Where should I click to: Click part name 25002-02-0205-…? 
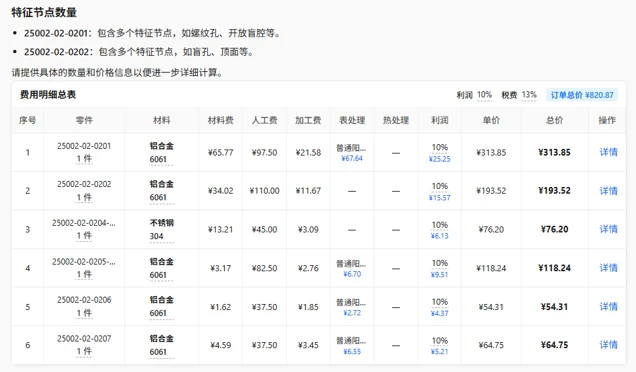(84, 262)
